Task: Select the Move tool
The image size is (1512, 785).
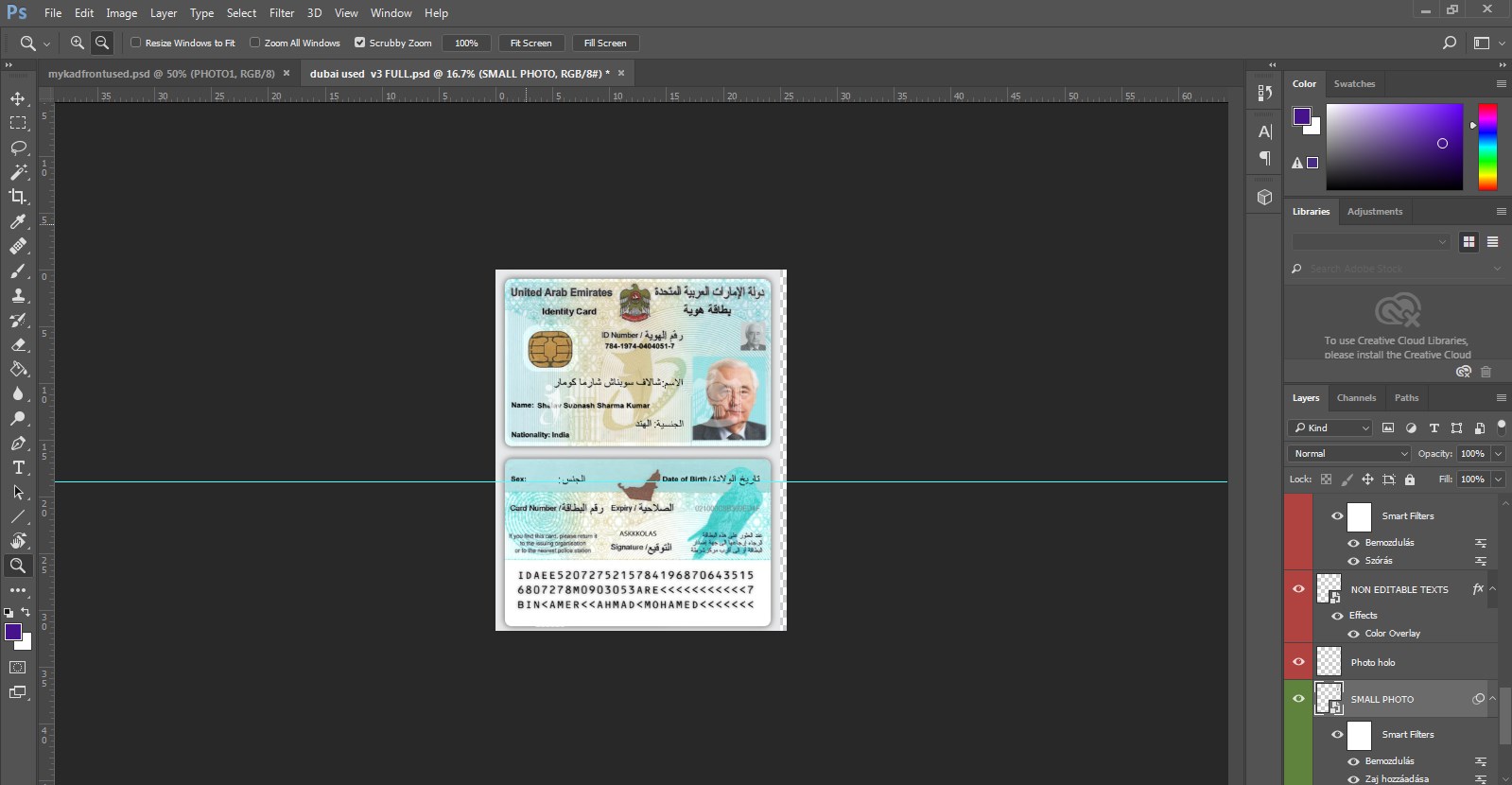Action: (x=18, y=98)
